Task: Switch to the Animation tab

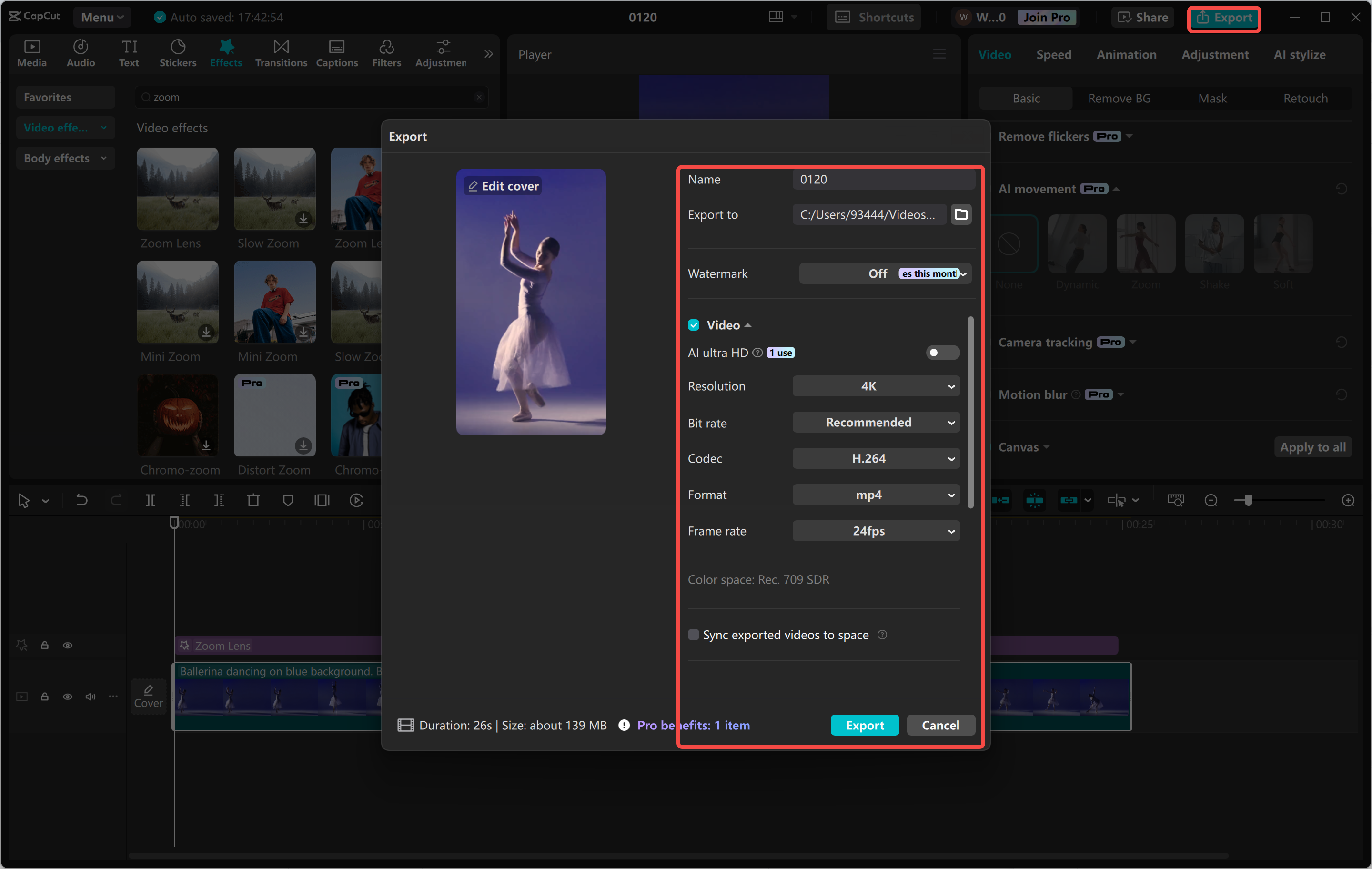Action: pos(1127,54)
